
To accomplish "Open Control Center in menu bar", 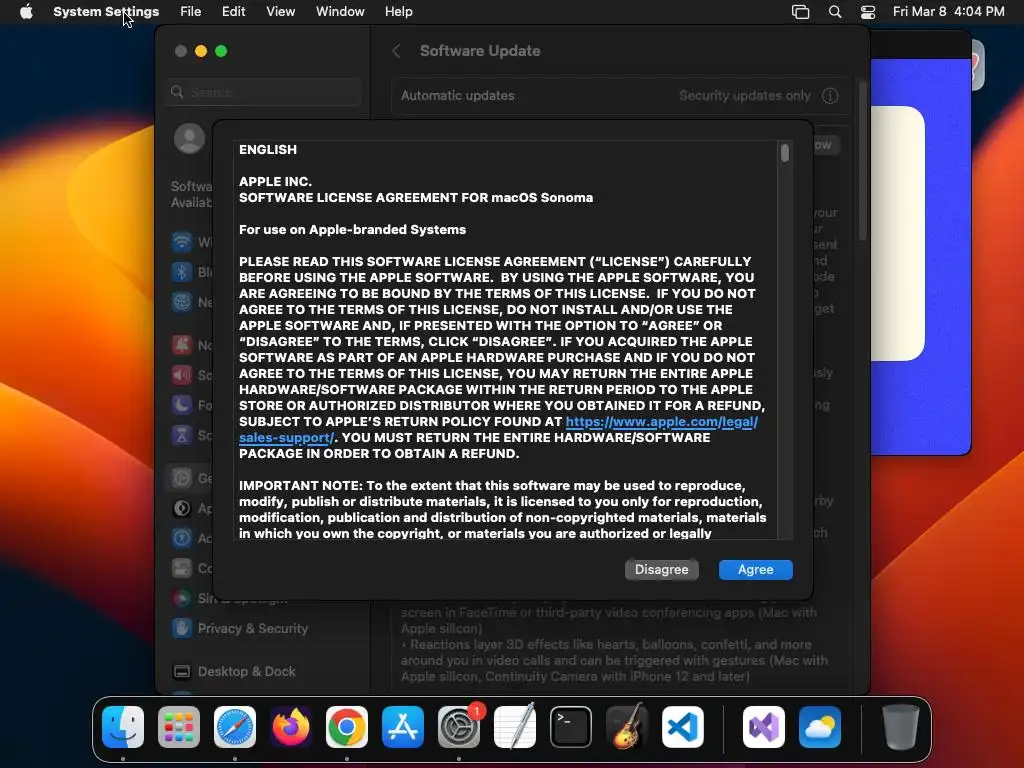I will [868, 12].
